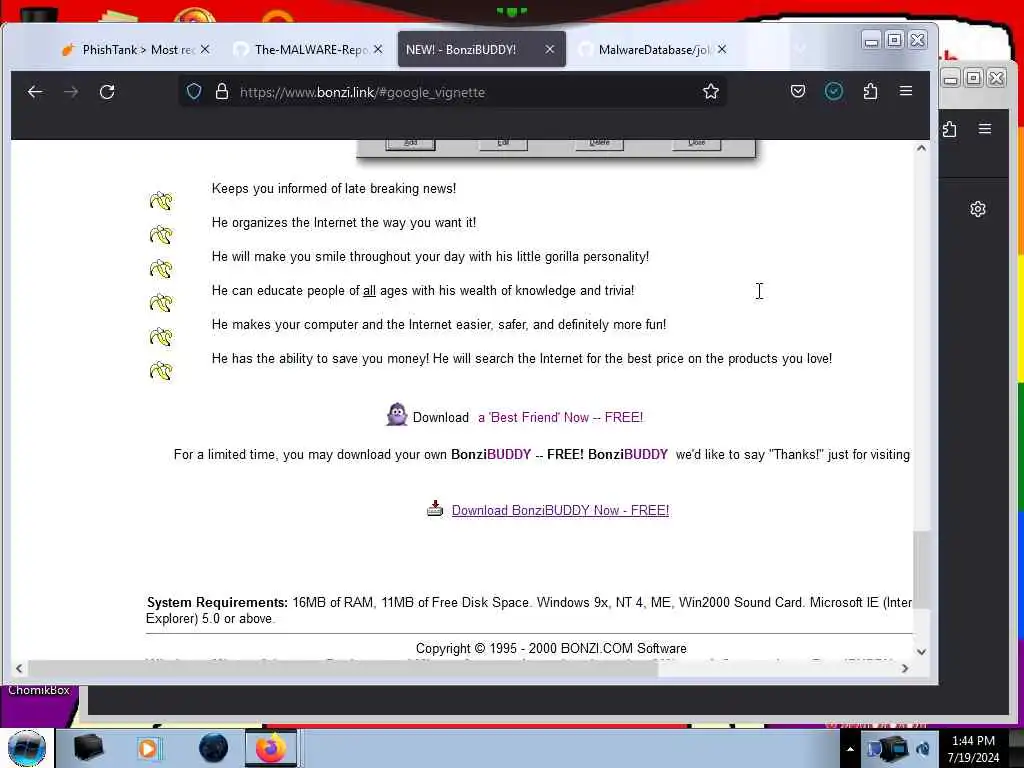
Task: Bookmark this page with the star
Action: 711,91
